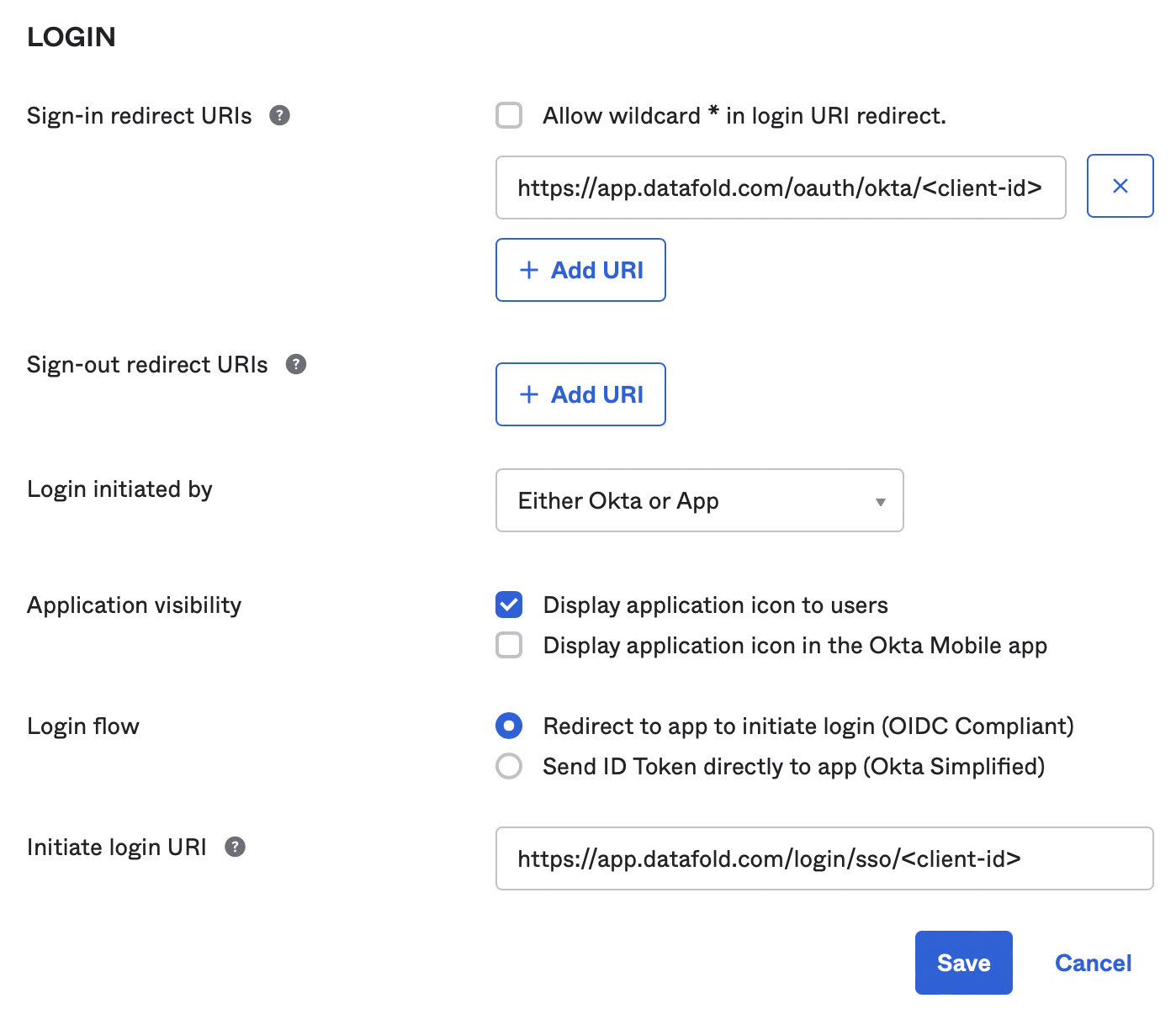
Task: Select the Login initiated by label
Action: [119, 489]
